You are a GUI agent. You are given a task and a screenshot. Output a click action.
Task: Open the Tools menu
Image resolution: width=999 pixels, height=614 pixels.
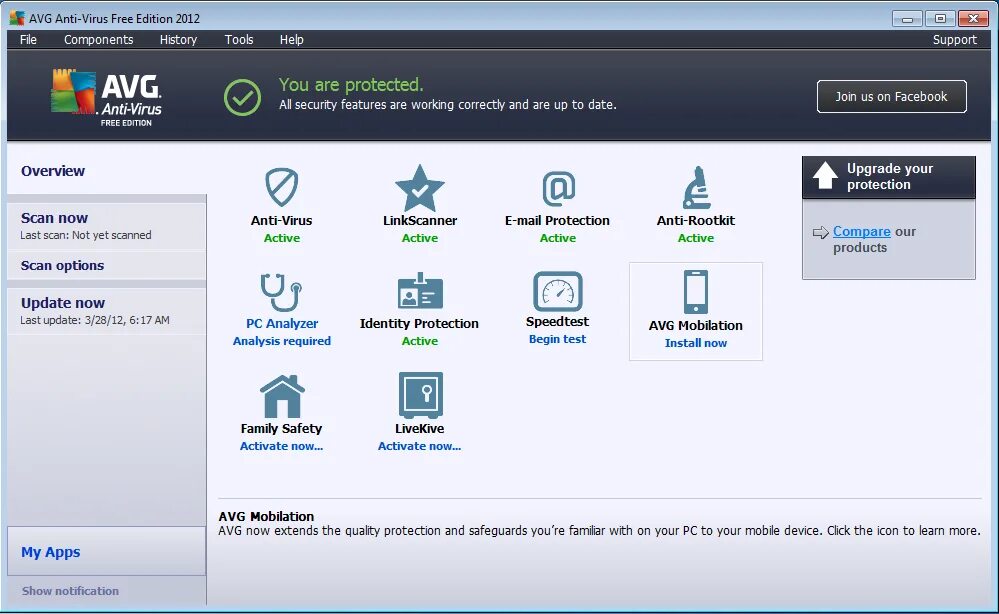coord(239,39)
